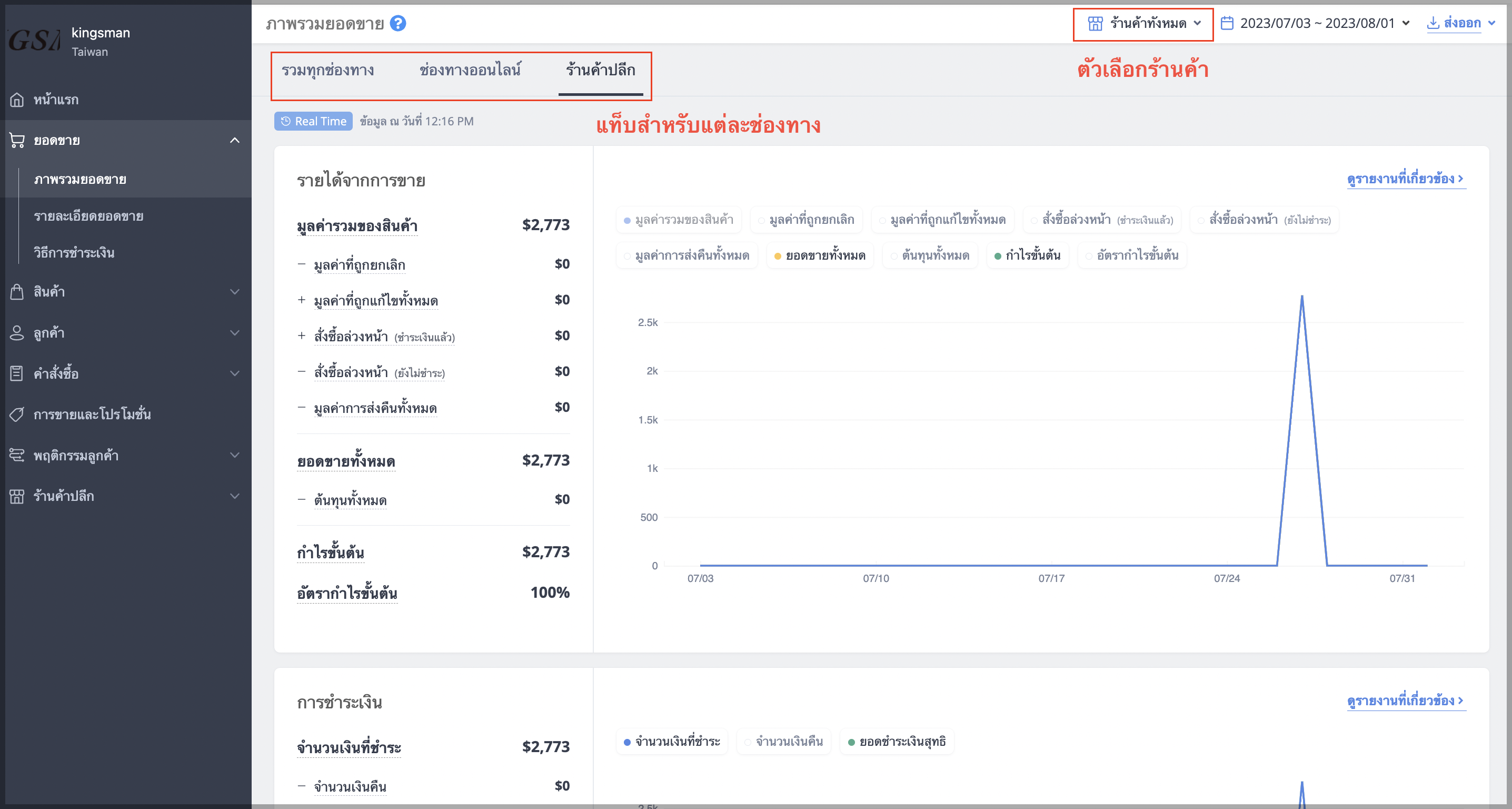
Task: Switch to the ช่องทางออนไลน์ tab
Action: point(470,71)
